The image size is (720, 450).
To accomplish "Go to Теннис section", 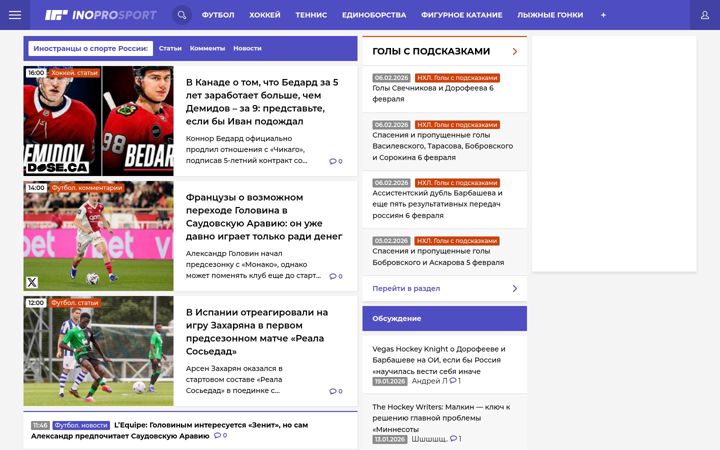I will coord(311,15).
